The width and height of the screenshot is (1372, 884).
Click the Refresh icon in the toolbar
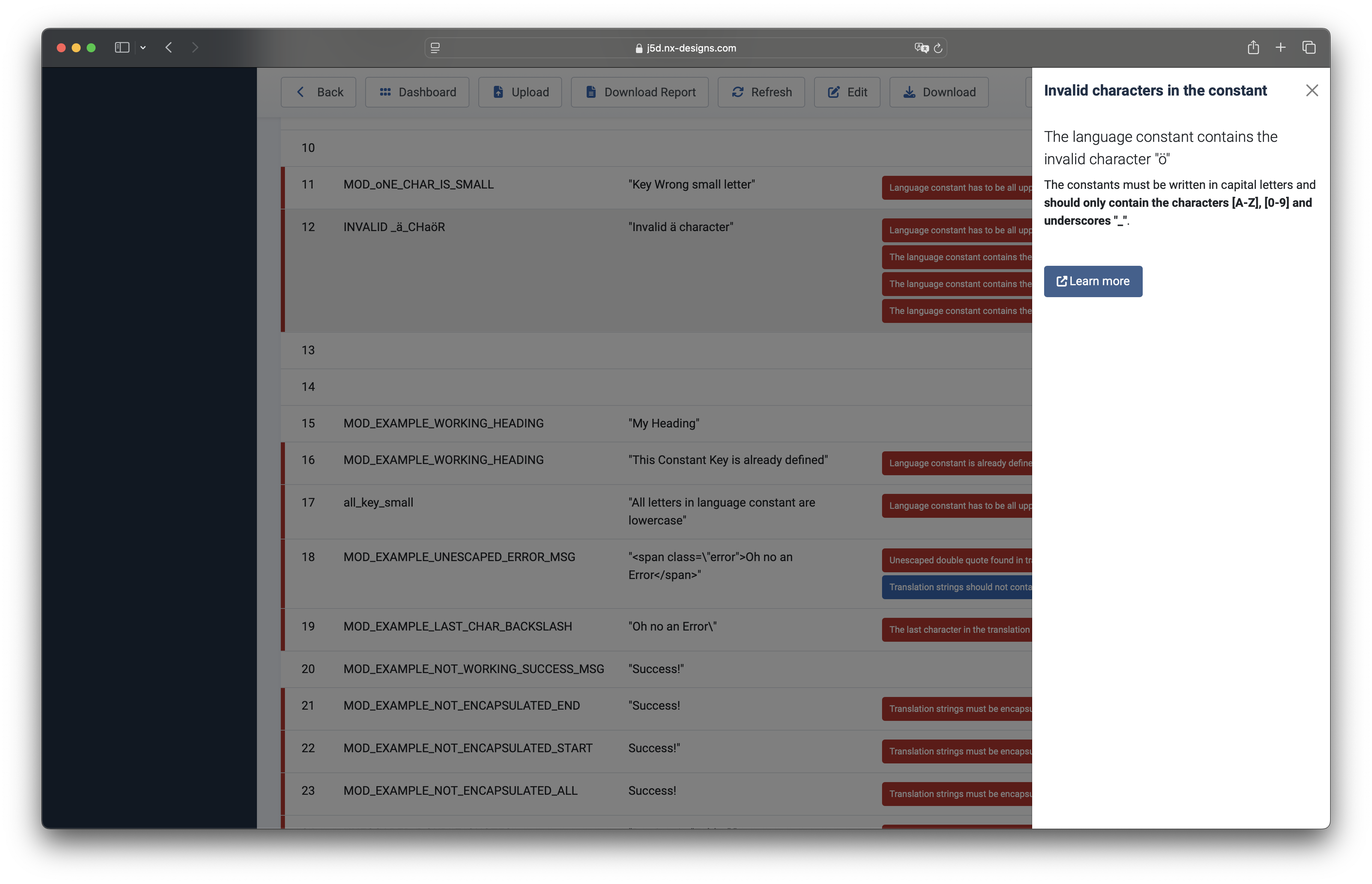[x=738, y=92]
